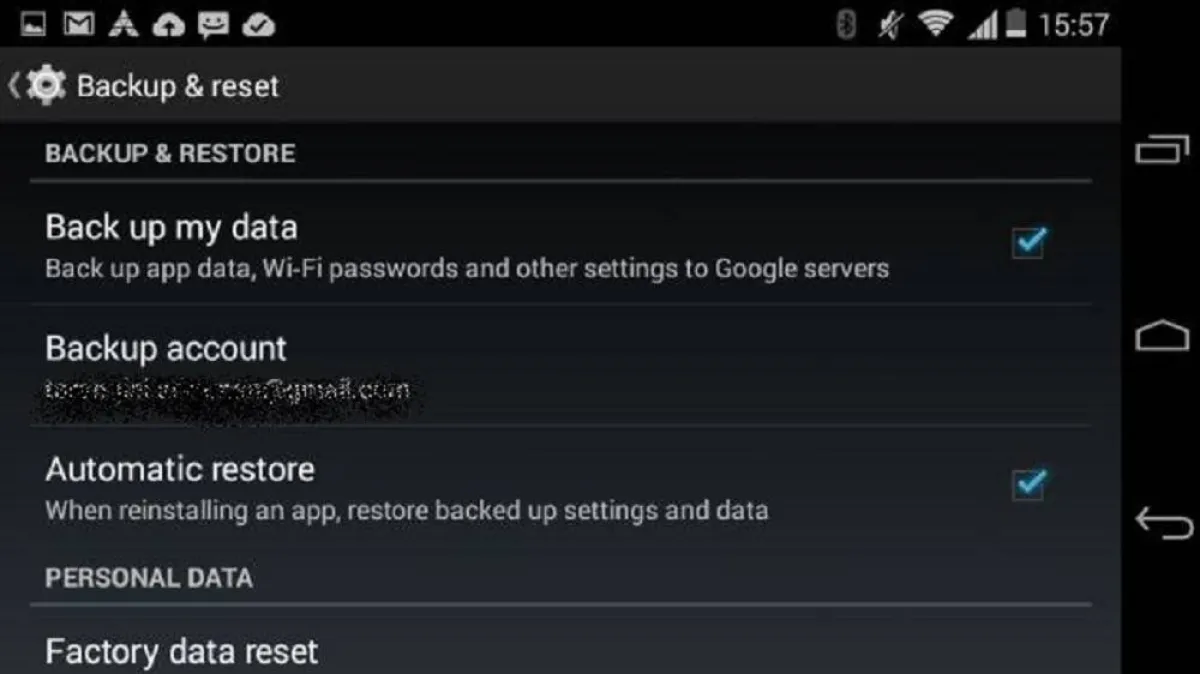Tap the picture notification icon in status bar

point(33,25)
